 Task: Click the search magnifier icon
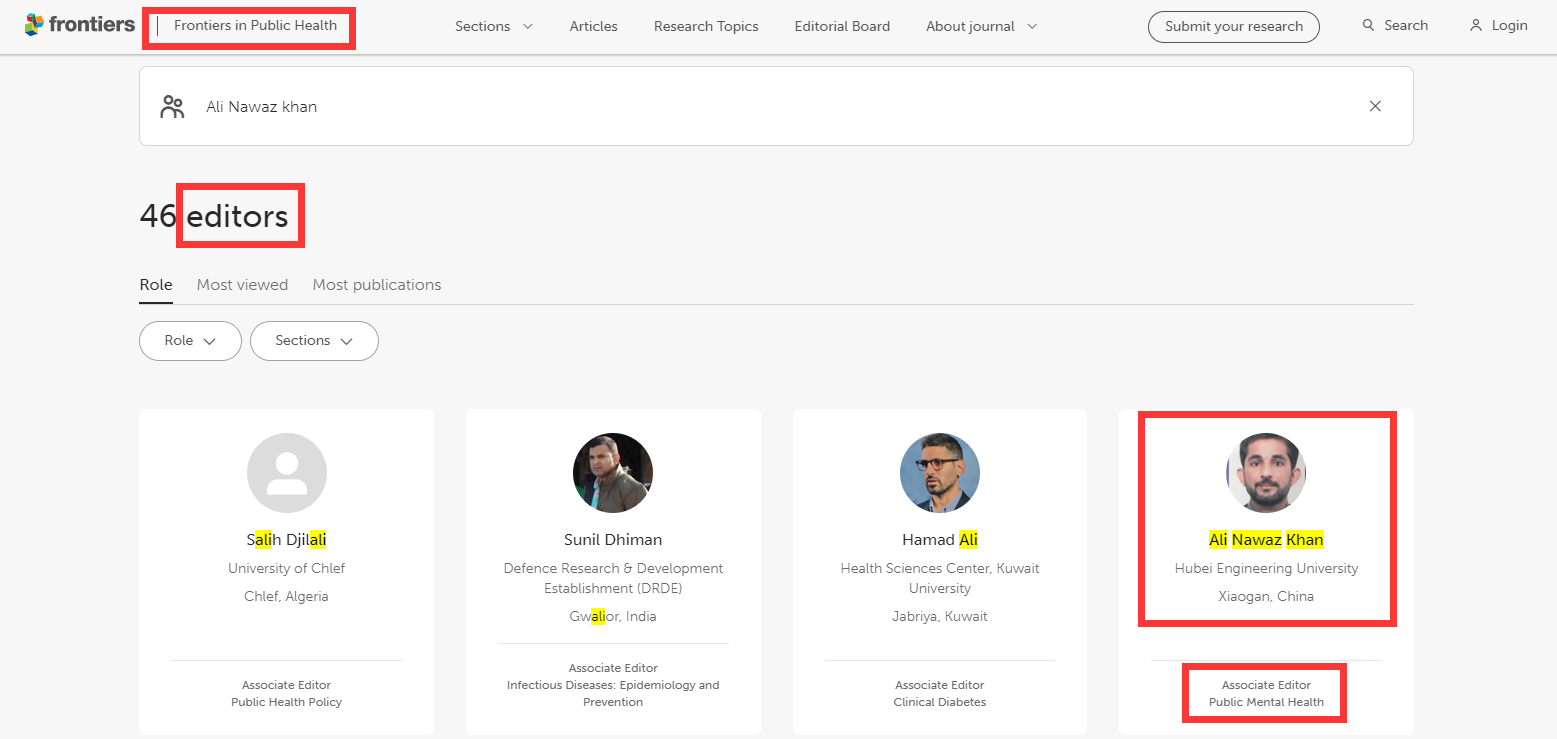tap(1368, 26)
